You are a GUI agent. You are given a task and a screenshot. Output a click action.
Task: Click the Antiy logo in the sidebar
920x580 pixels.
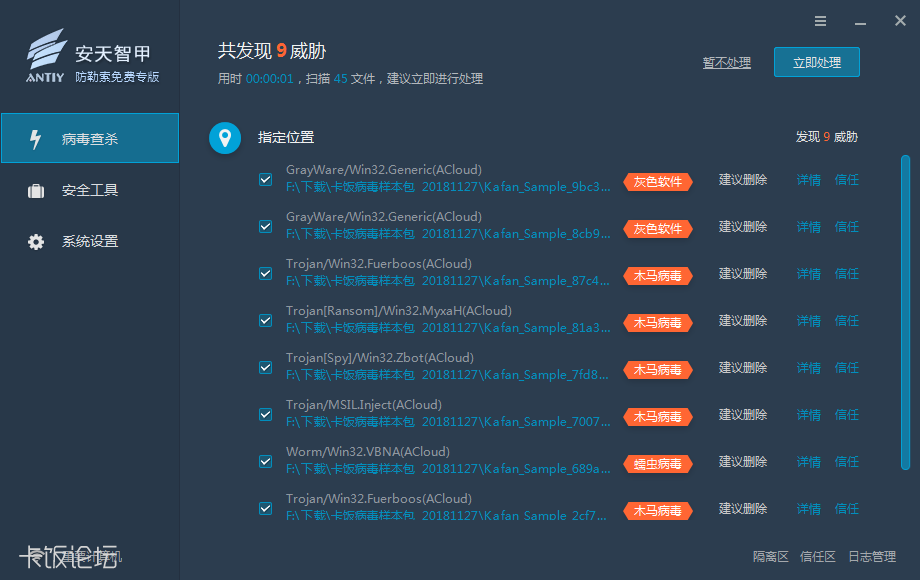[x=45, y=56]
